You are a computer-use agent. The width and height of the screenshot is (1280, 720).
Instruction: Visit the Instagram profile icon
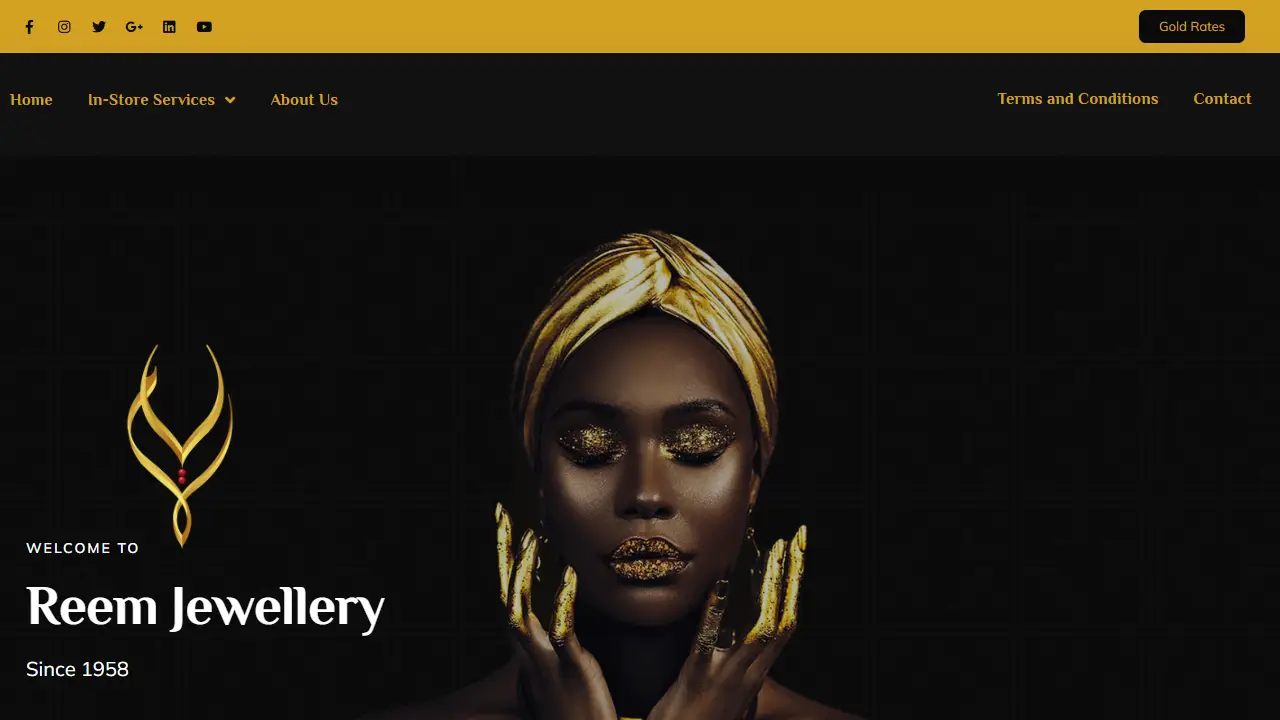[x=64, y=27]
